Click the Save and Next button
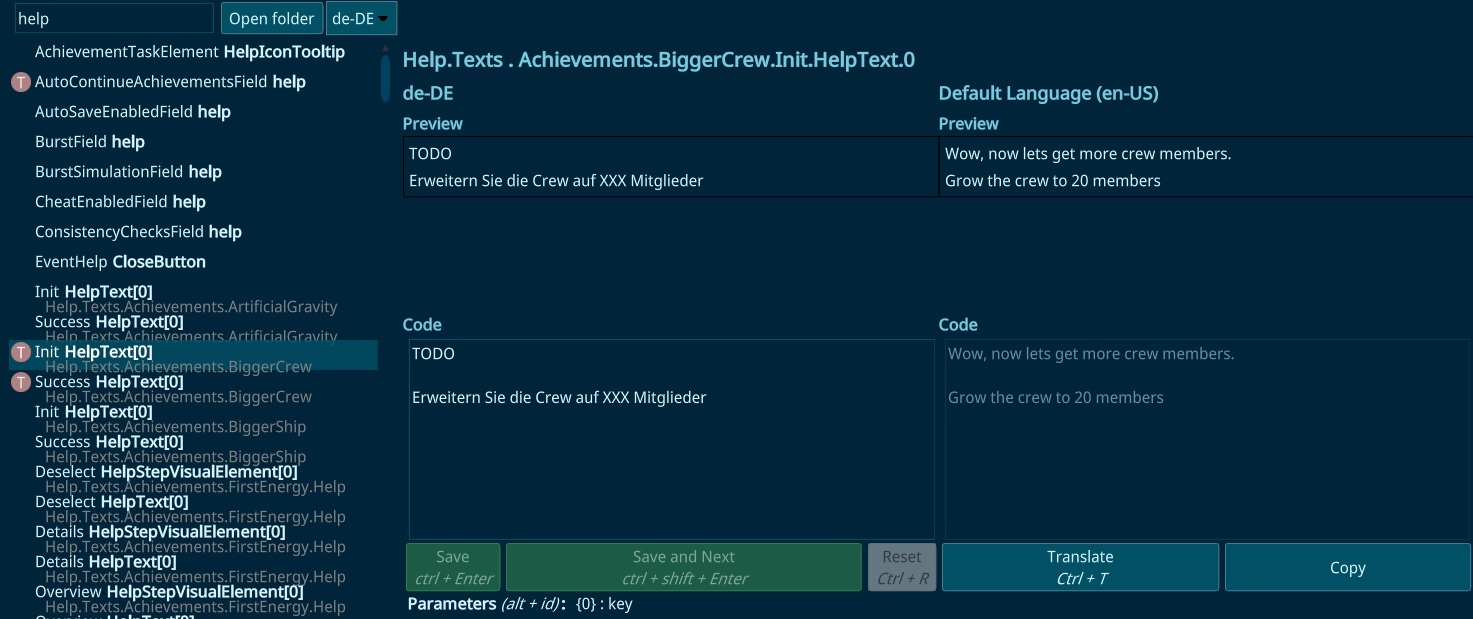The height and width of the screenshot is (619, 1473). click(x=683, y=567)
